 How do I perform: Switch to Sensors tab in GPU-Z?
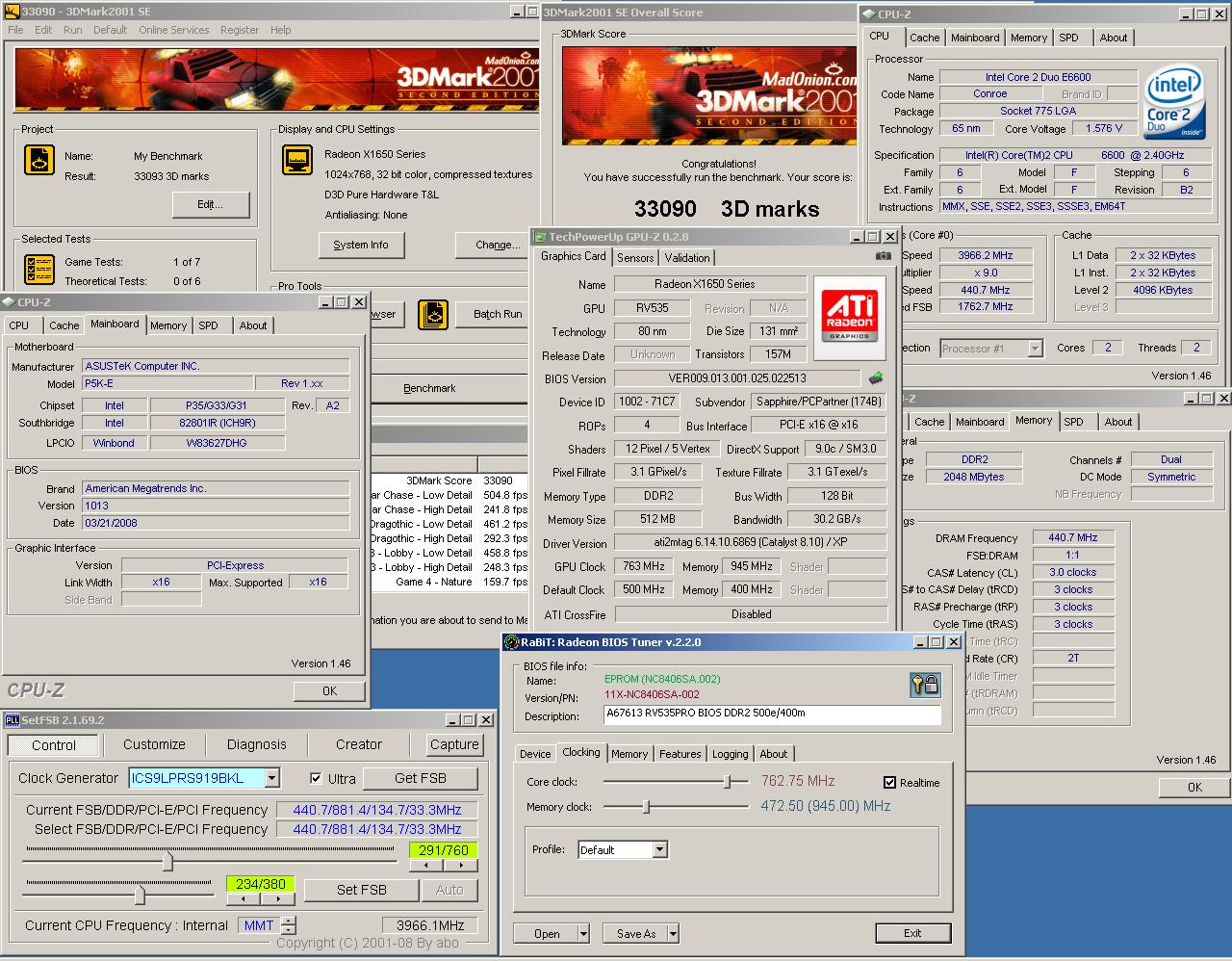pyautogui.click(x=635, y=257)
